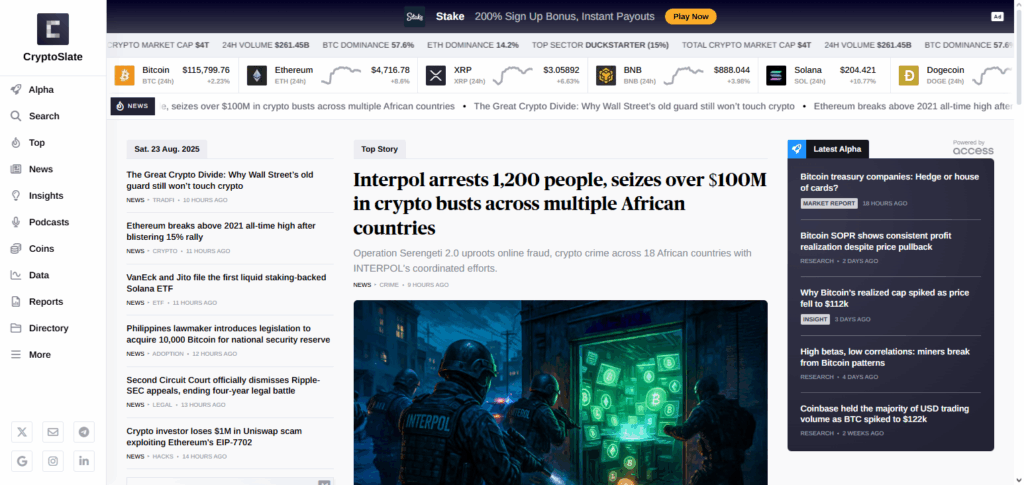This screenshot has width=1024, height=485.
Task: Open the email newsletter icon
Action: tap(53, 431)
